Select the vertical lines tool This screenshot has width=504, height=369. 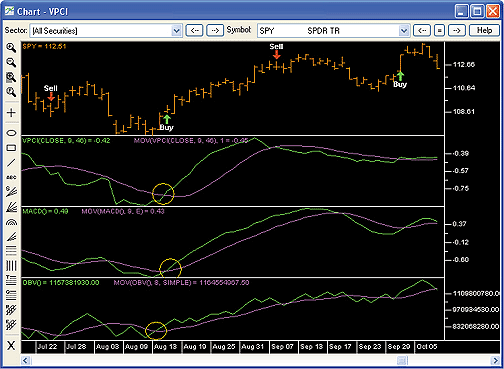(x=11, y=266)
